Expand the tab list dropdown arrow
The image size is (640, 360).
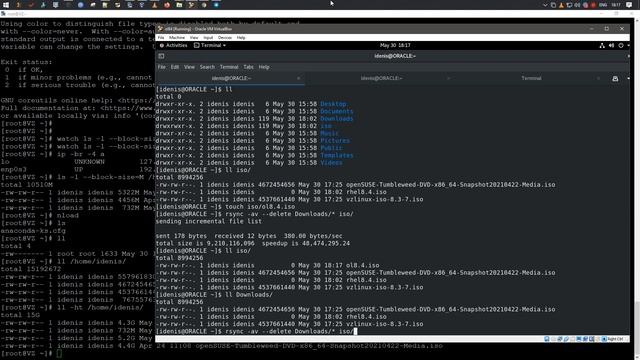[628, 78]
